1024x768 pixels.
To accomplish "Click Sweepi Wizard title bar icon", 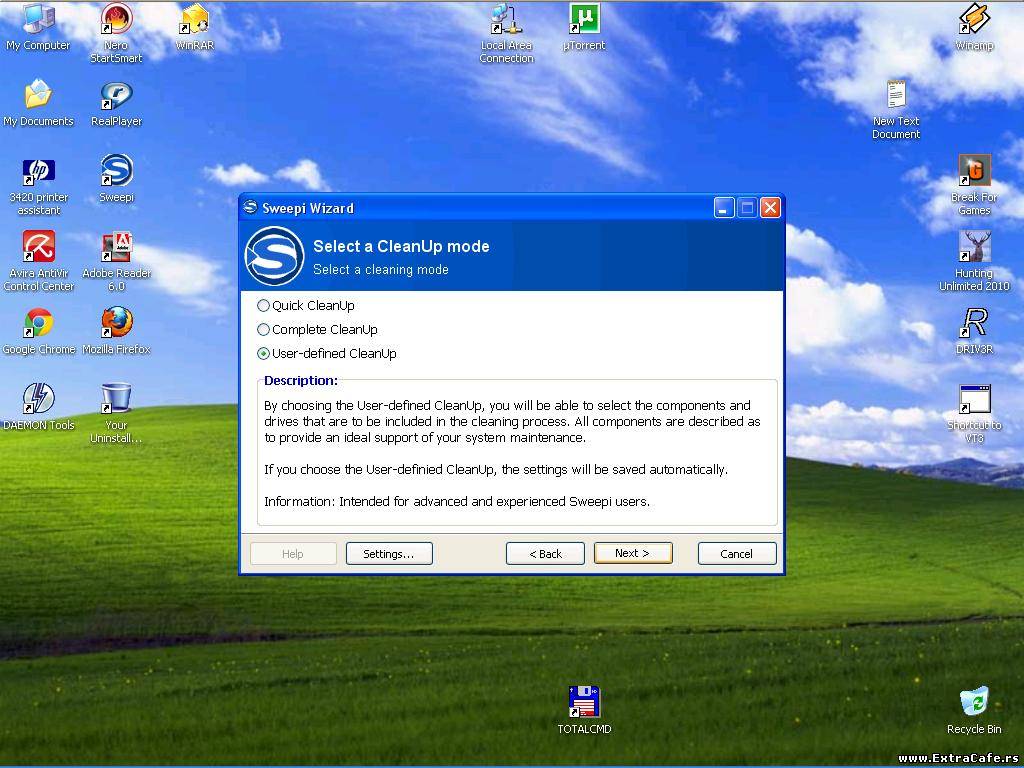I will 250,208.
